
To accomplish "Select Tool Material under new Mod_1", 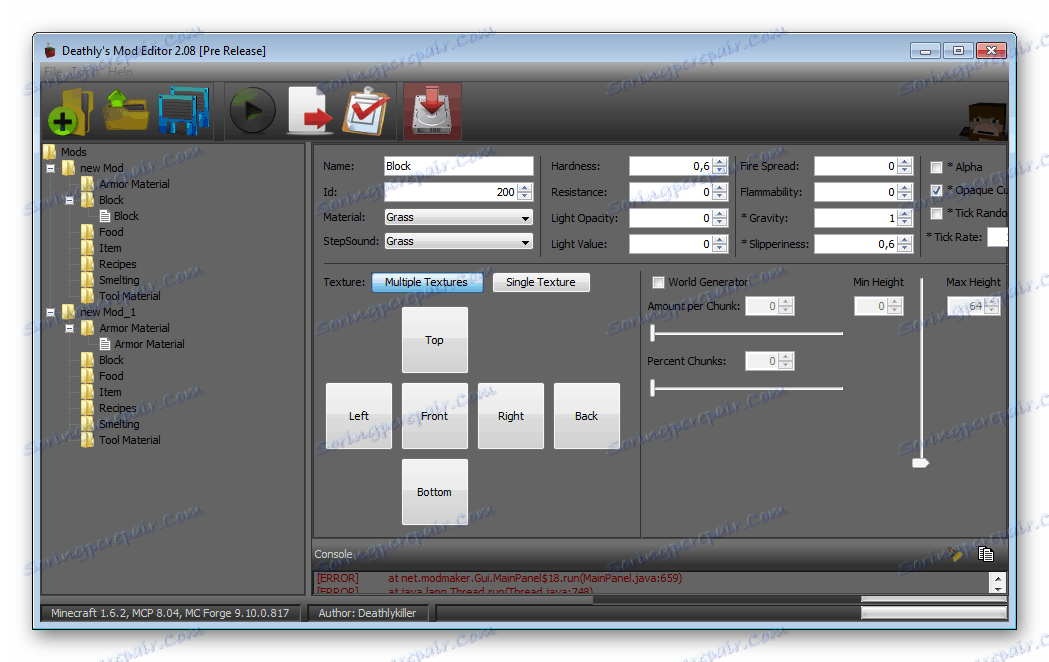I will click(x=130, y=440).
